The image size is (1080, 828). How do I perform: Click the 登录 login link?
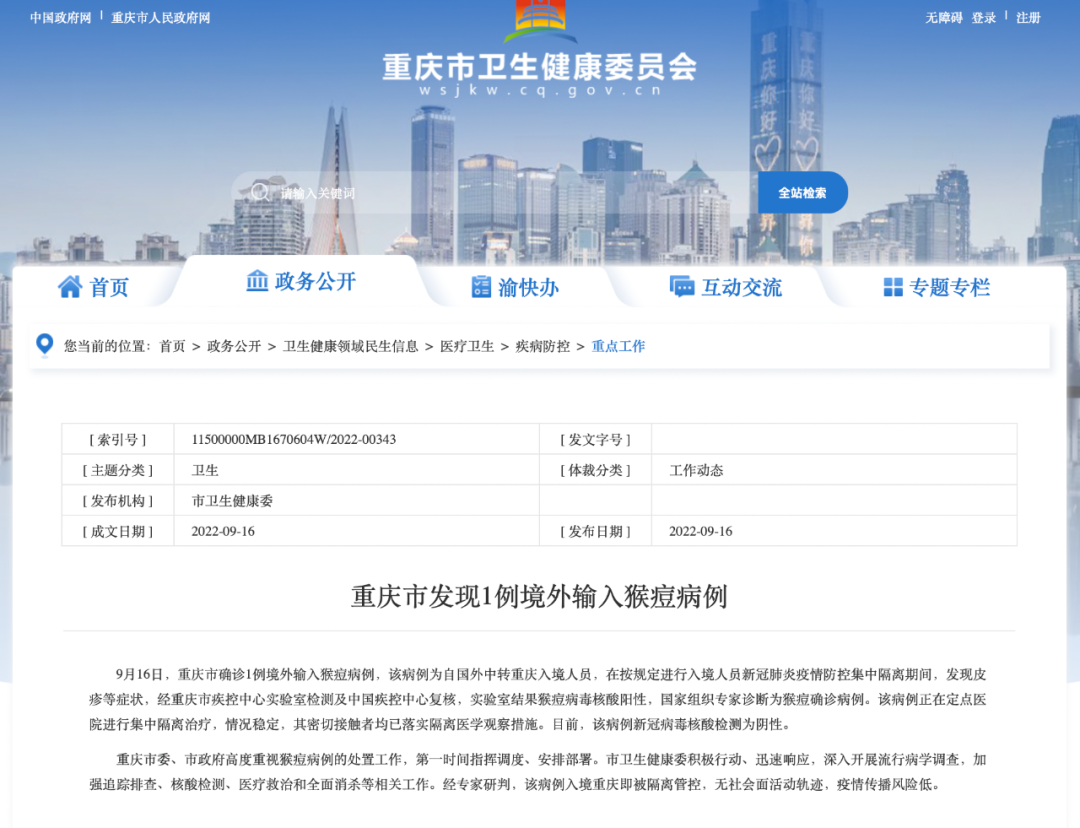[x=984, y=18]
